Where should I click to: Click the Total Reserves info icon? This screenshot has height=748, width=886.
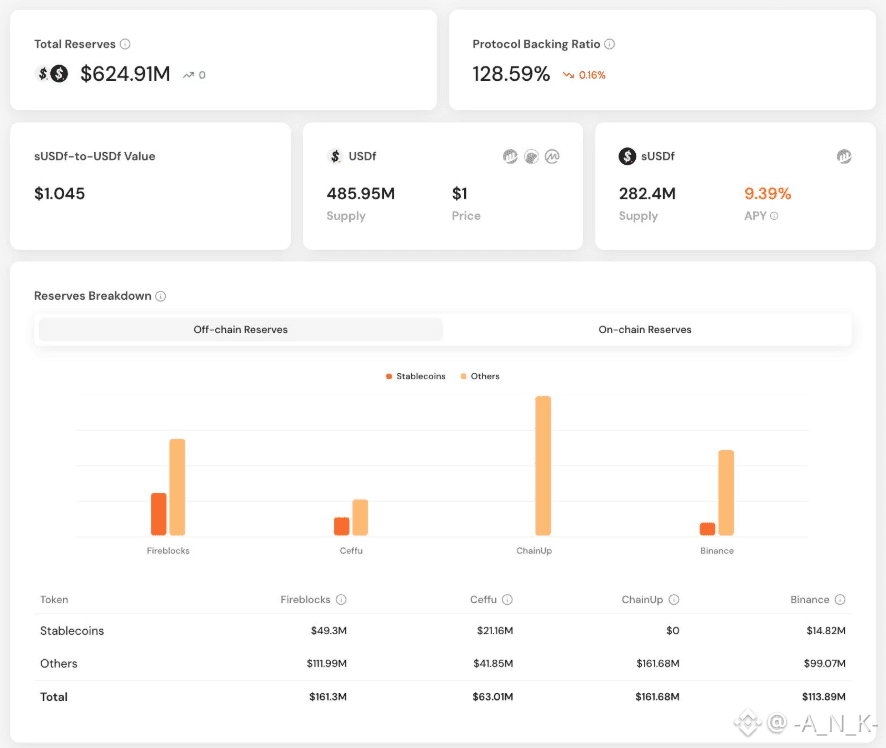click(x=125, y=44)
